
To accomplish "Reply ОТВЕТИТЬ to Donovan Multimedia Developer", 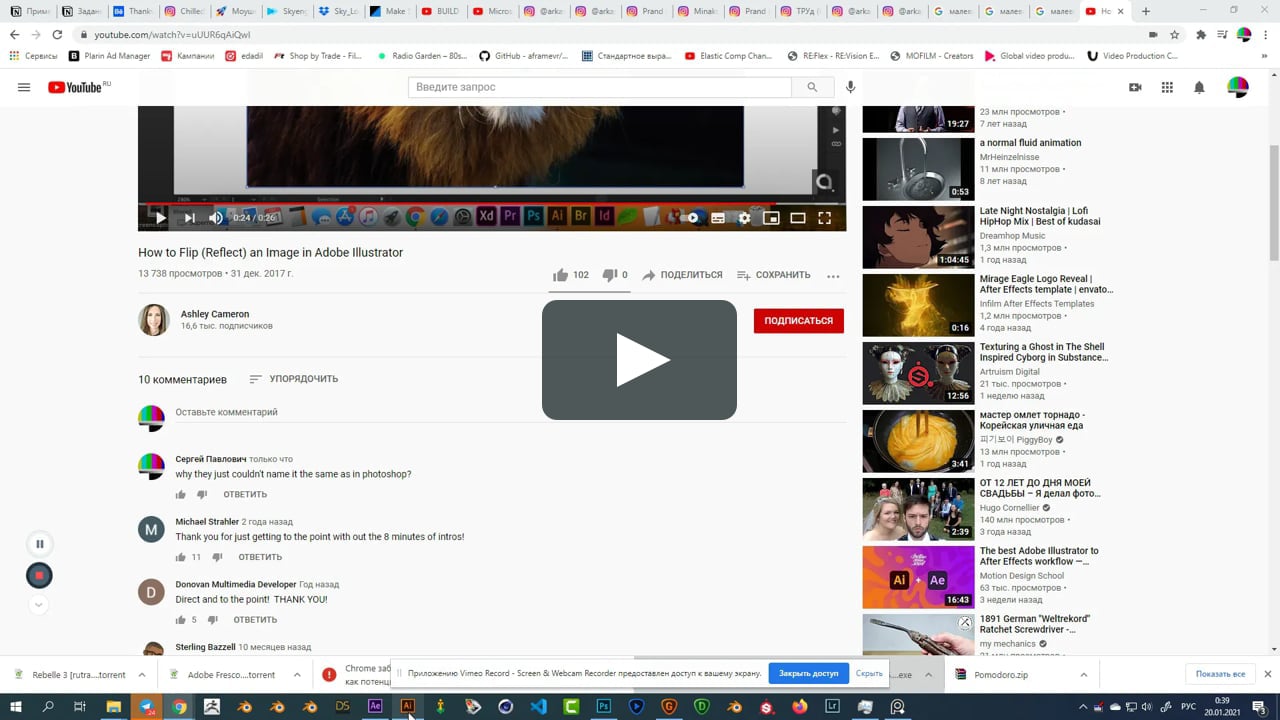I will tap(255, 620).
